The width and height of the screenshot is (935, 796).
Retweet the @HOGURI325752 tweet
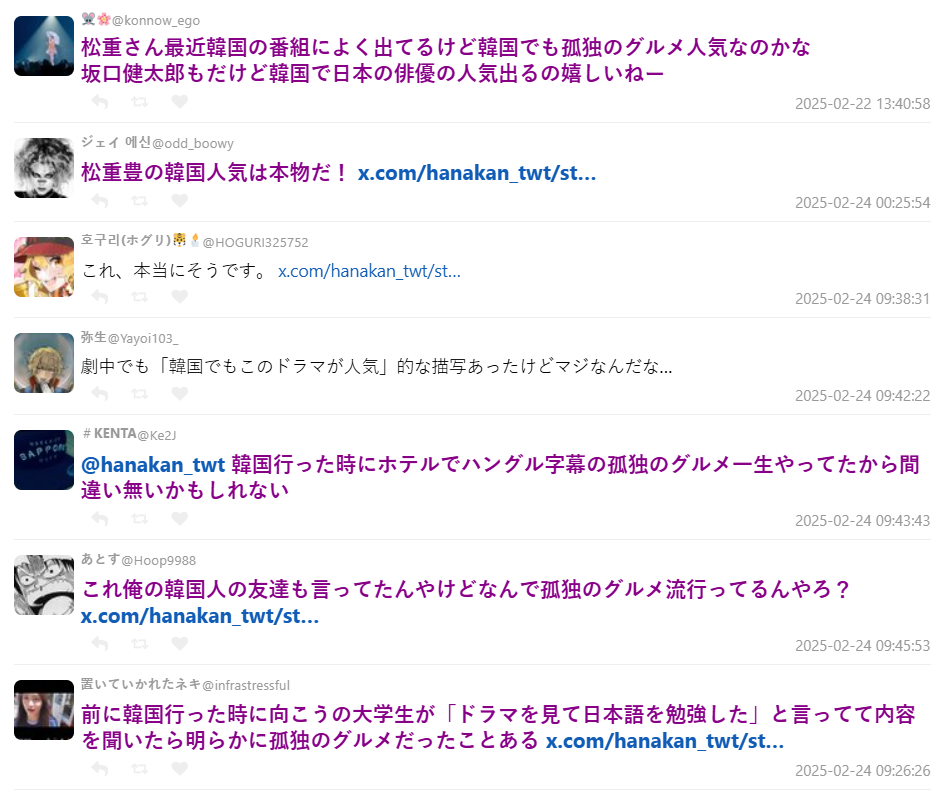click(x=140, y=296)
